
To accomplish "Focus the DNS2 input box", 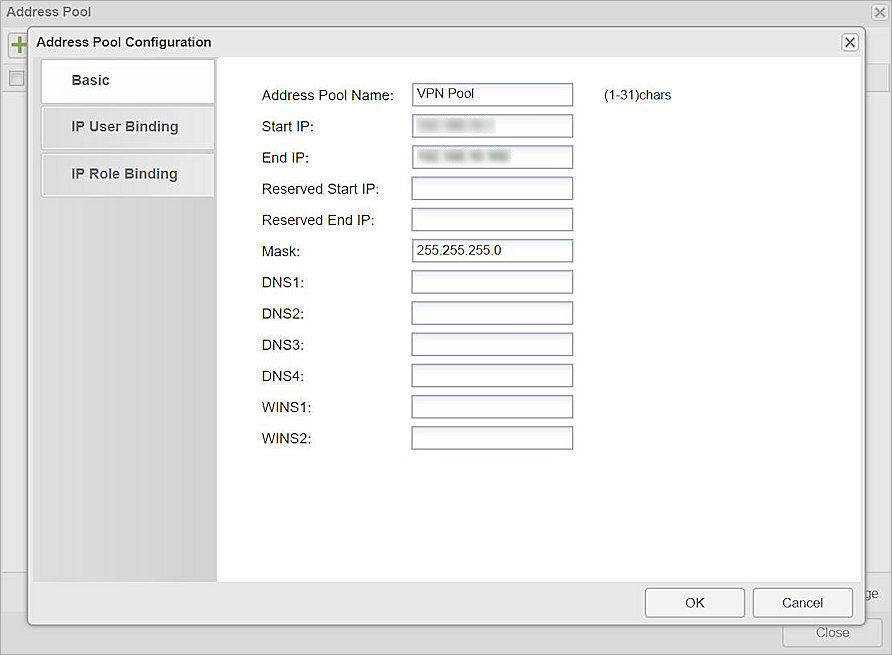I will click(x=492, y=313).
